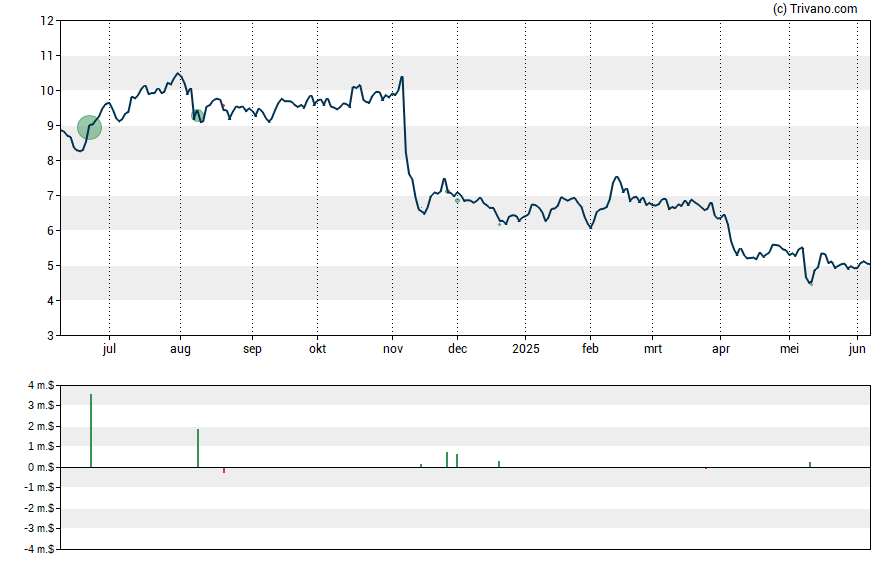Viewport: 888px width, 565px height.
Task: Click the '9' price axis value
Action: coord(50,126)
